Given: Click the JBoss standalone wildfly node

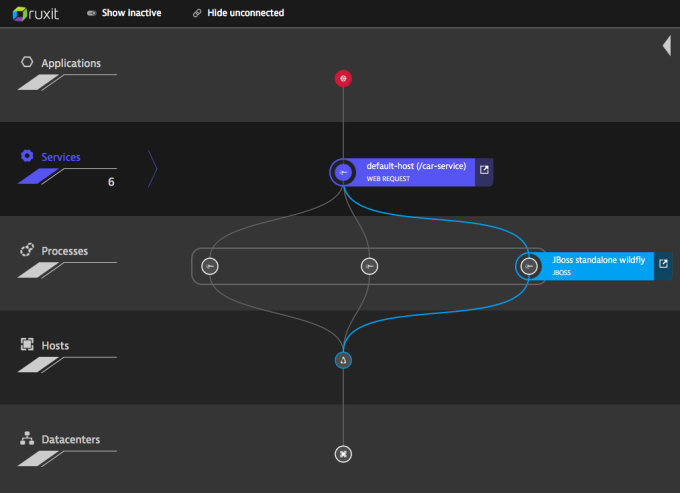Looking at the screenshot, I should click(529, 266).
